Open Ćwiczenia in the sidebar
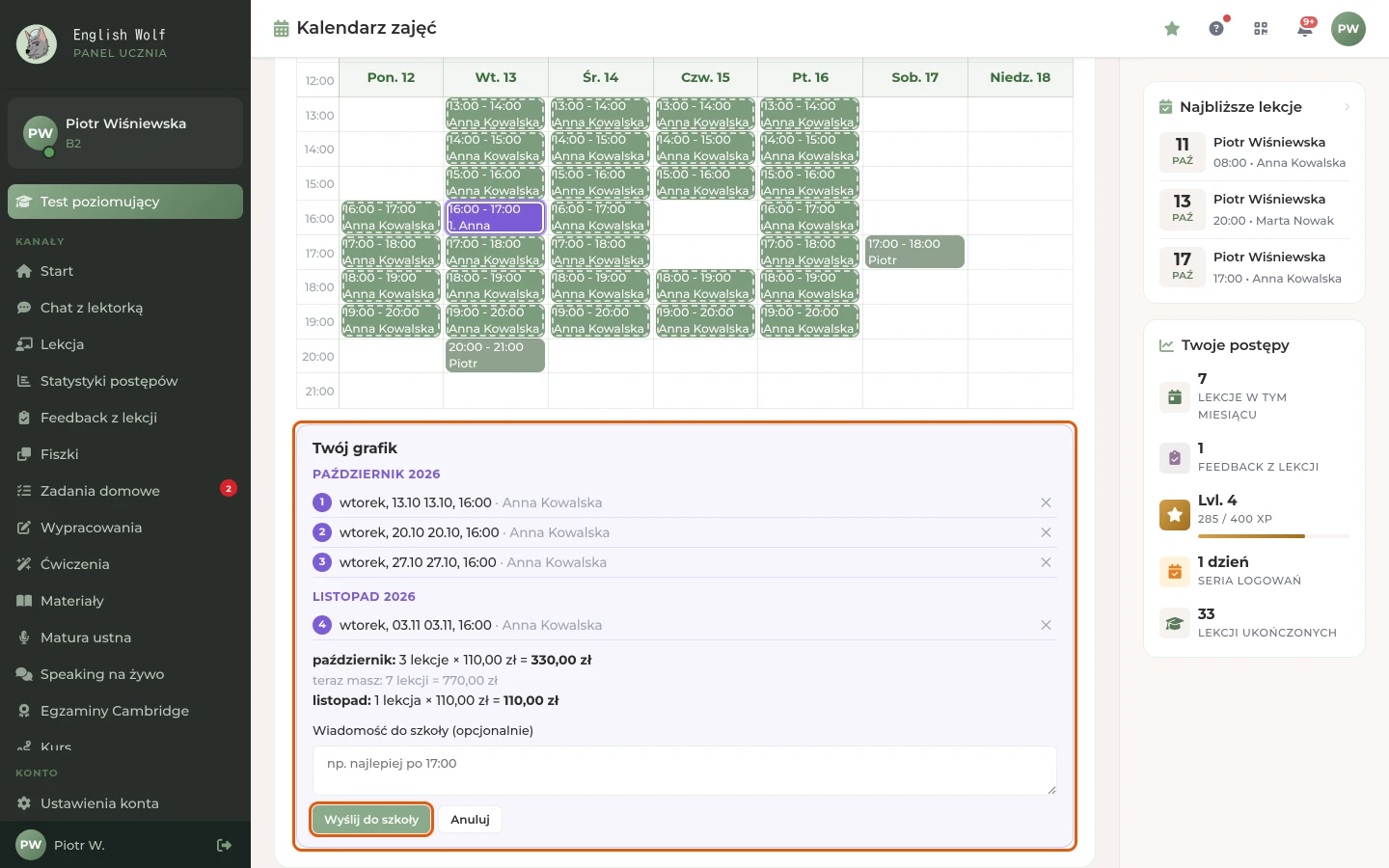The image size is (1389, 868). 125,564
